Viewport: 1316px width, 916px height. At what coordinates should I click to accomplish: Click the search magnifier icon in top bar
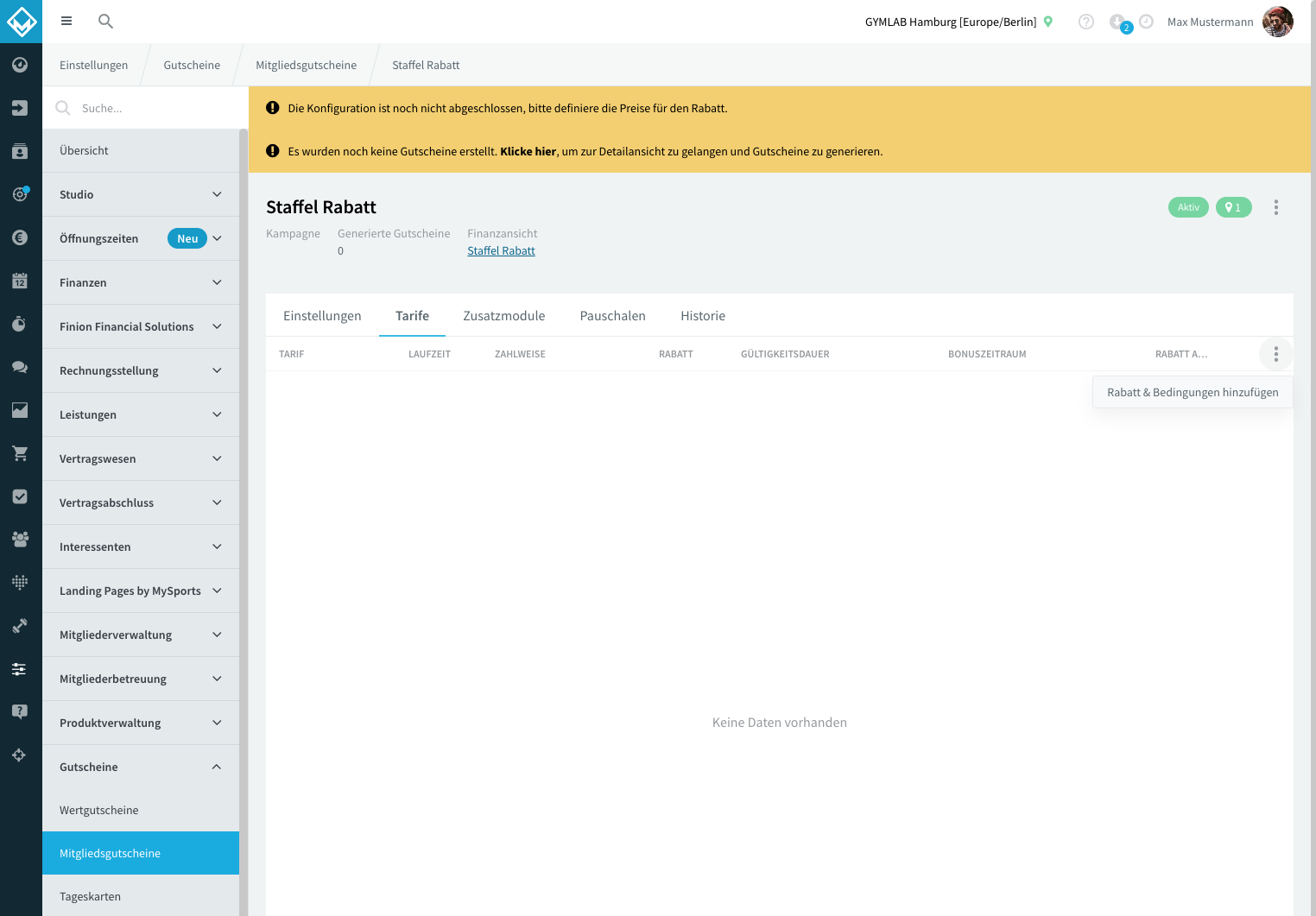coord(105,22)
